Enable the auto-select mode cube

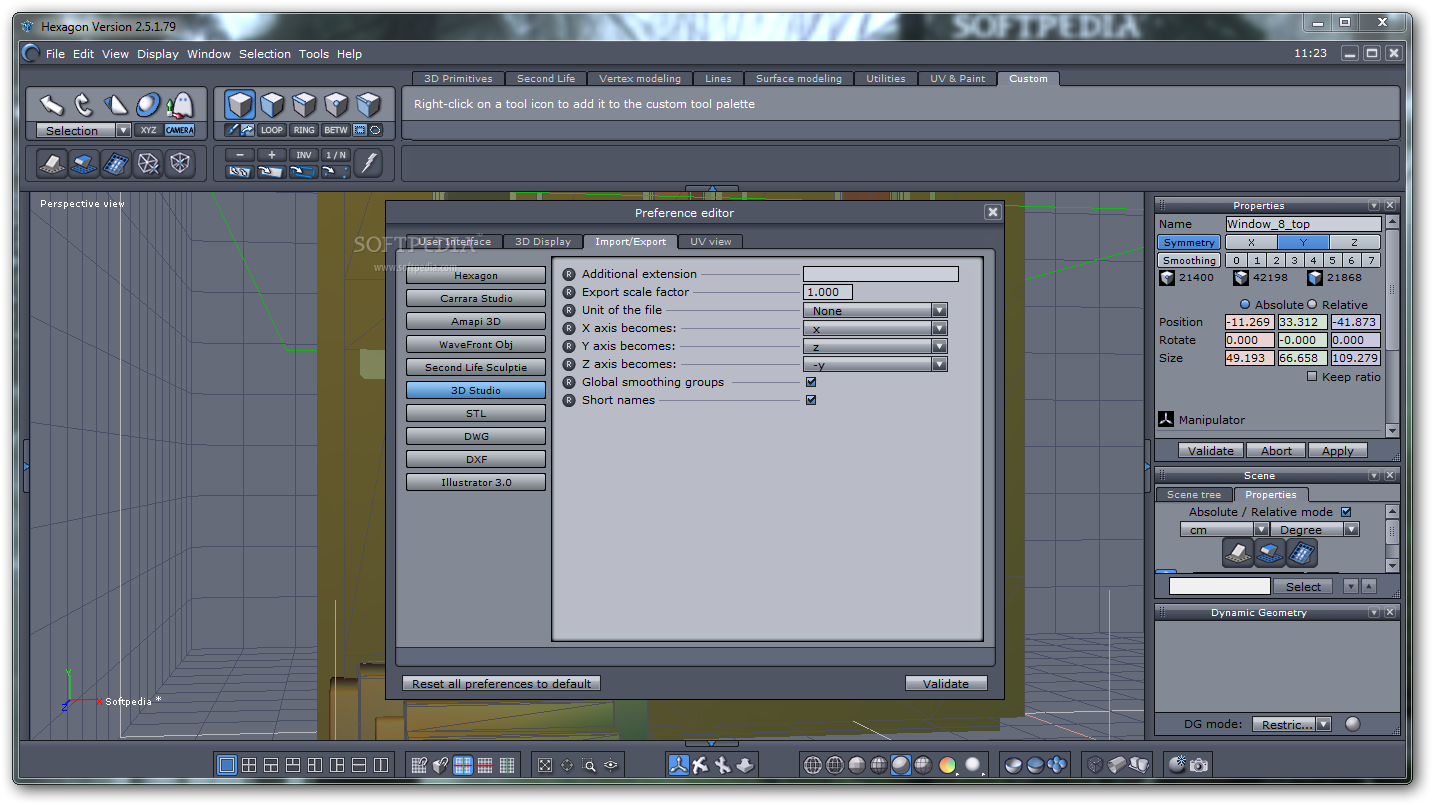(x=368, y=104)
